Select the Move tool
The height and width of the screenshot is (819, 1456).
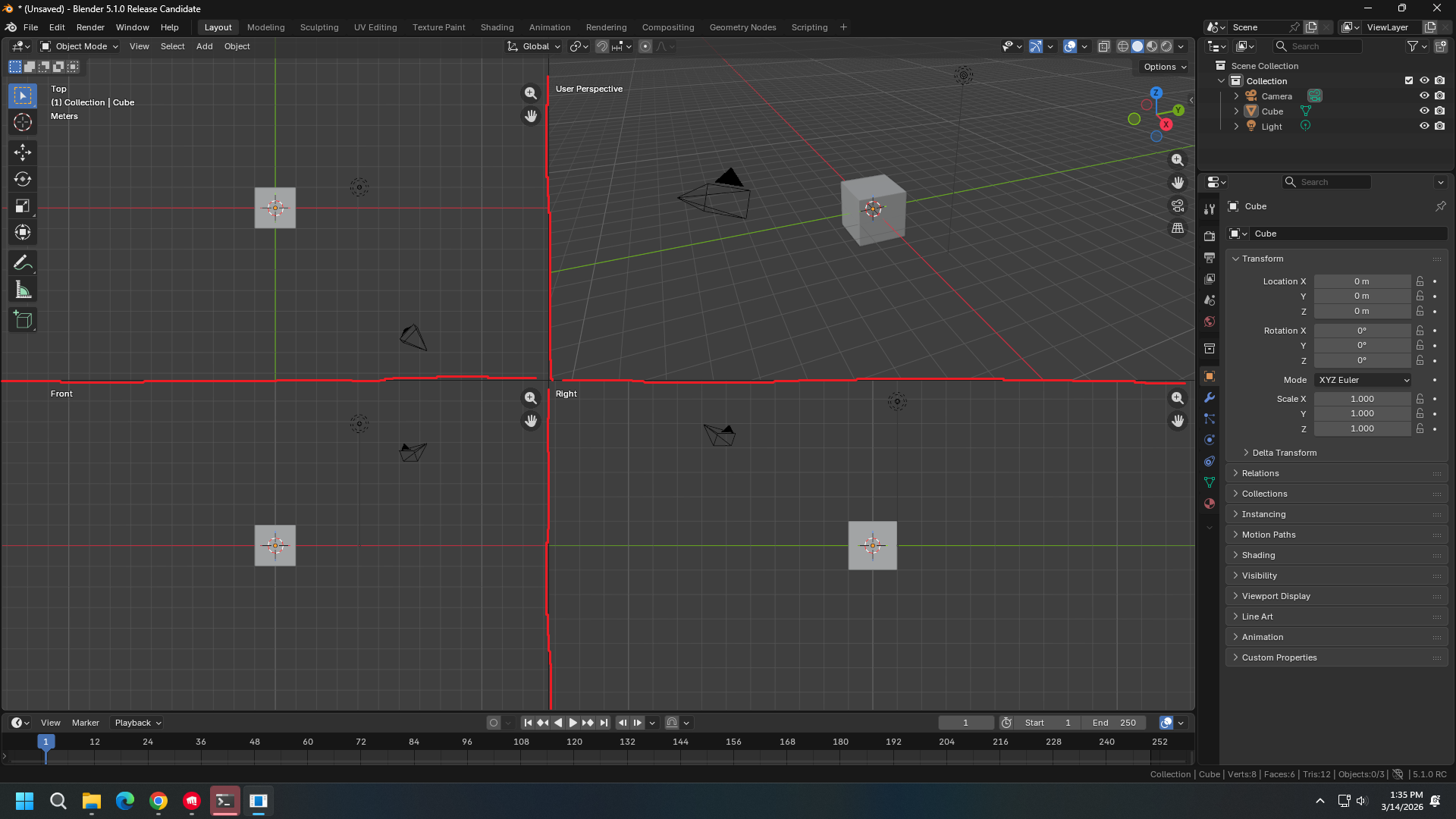[23, 152]
